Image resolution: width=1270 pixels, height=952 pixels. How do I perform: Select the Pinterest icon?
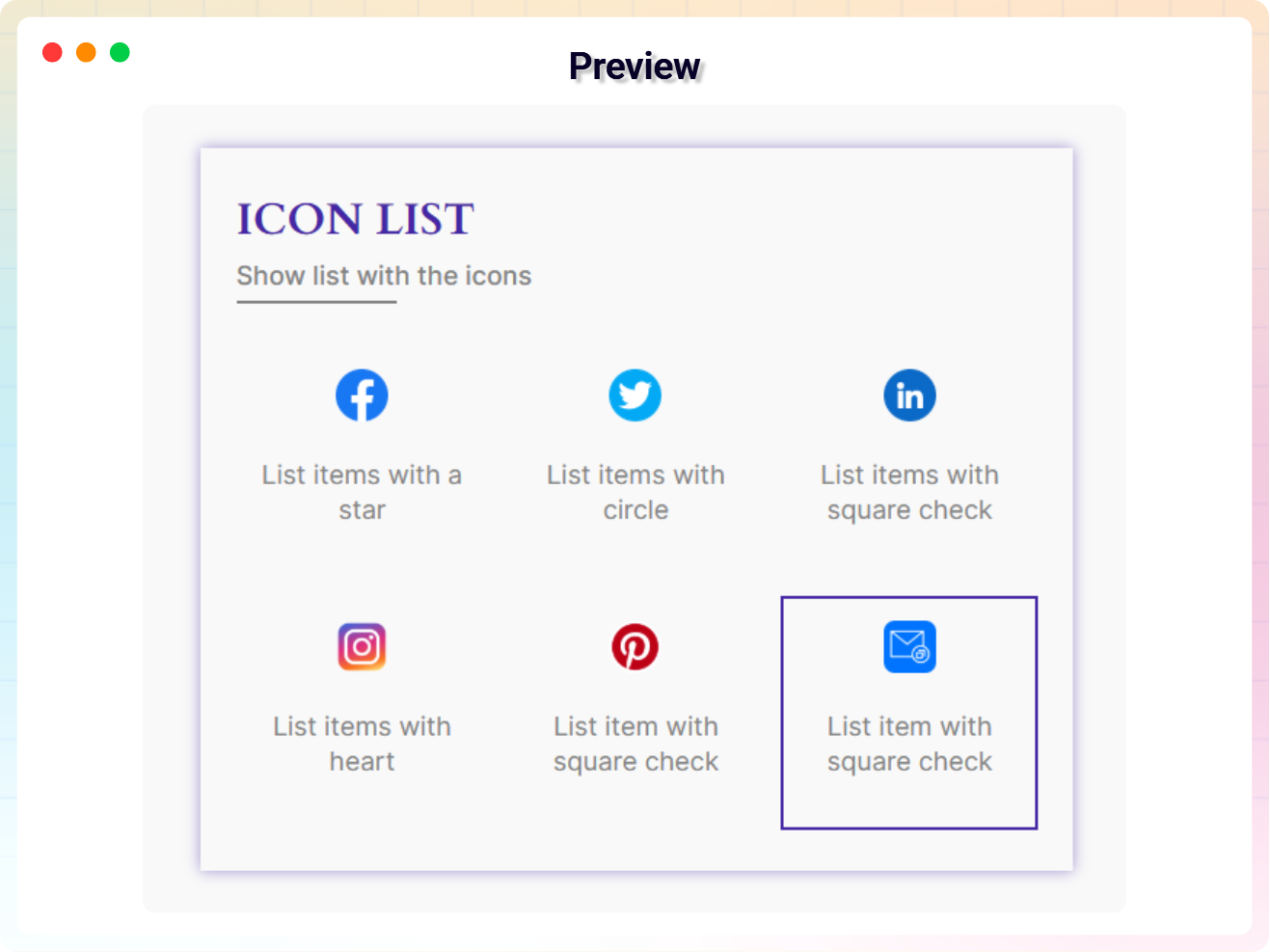click(x=635, y=646)
